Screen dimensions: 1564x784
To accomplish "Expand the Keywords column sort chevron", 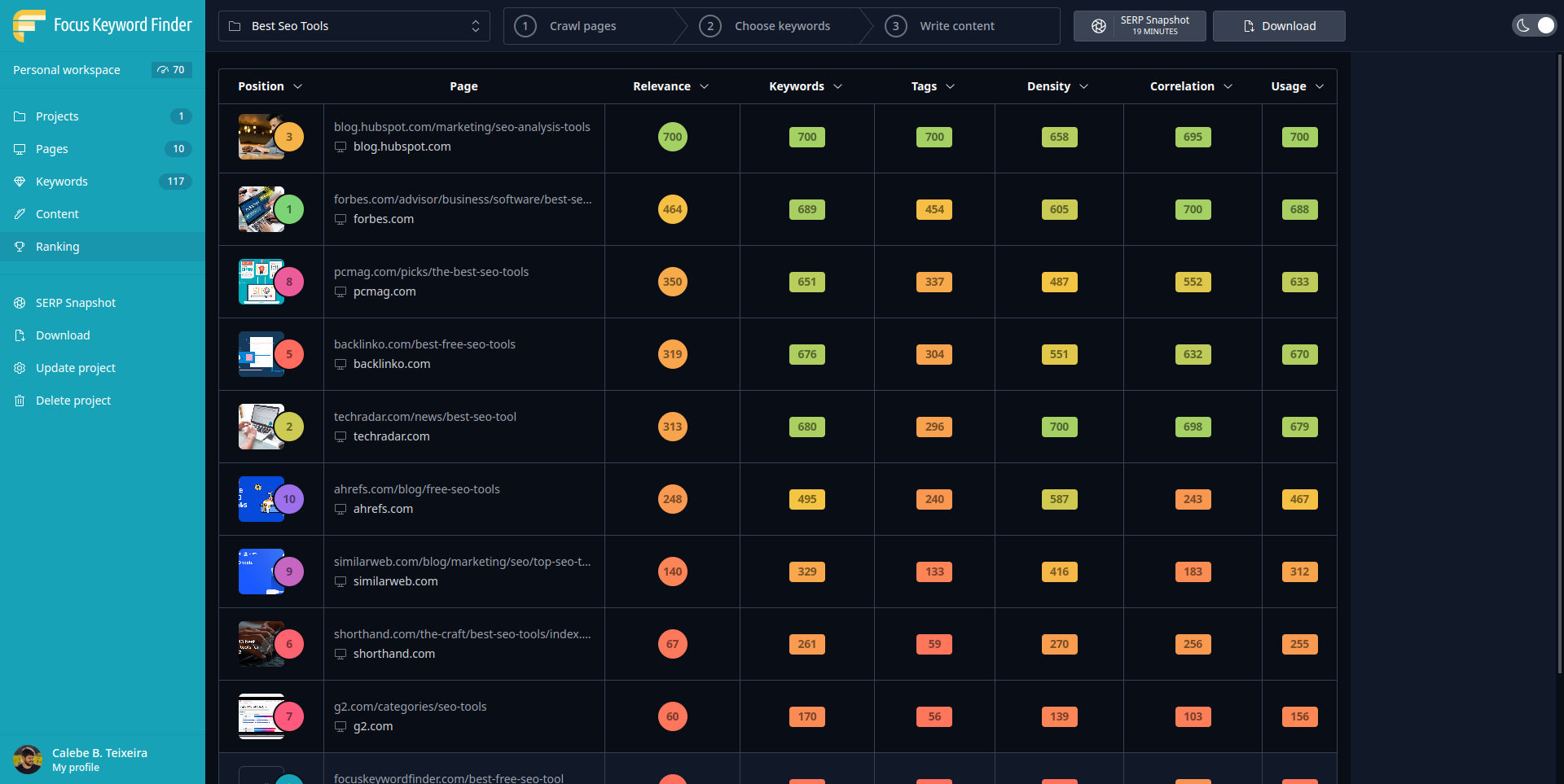I will pos(837,86).
